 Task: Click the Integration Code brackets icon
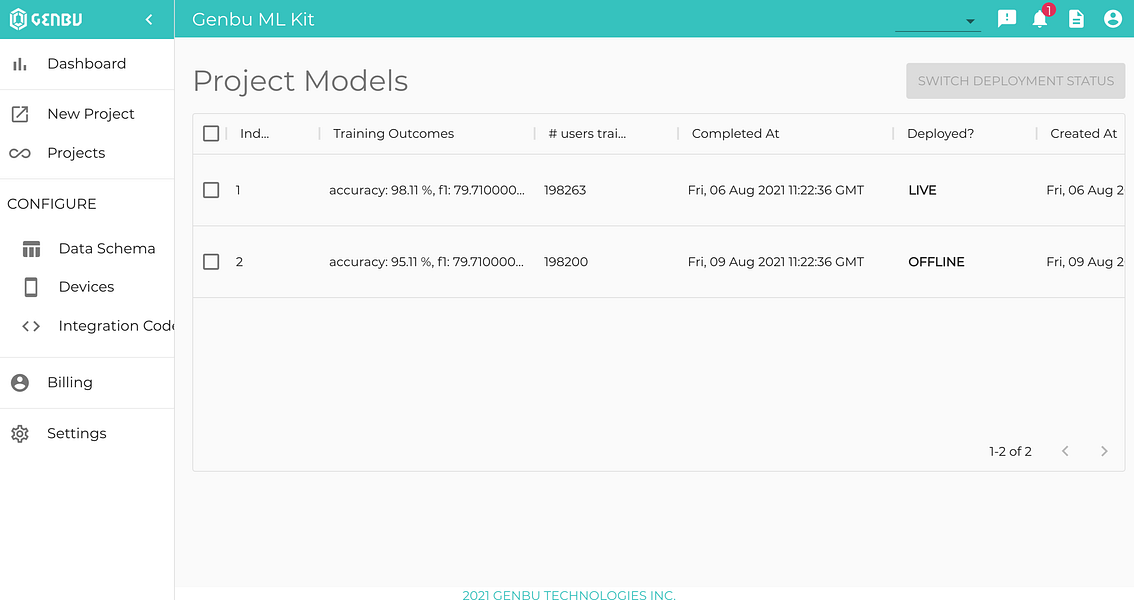(x=31, y=326)
